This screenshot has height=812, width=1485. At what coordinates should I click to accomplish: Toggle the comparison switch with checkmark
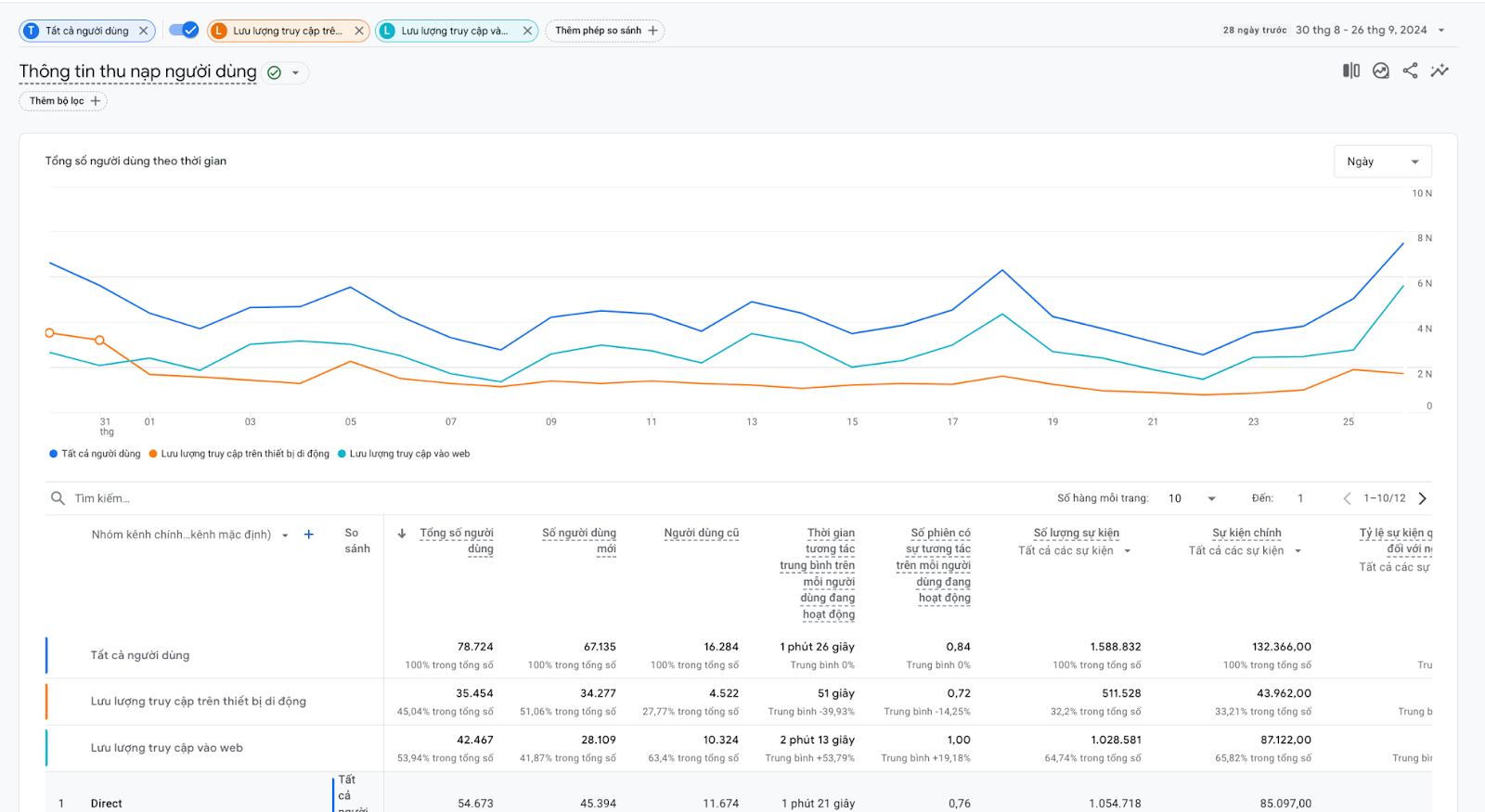pyautogui.click(x=184, y=30)
